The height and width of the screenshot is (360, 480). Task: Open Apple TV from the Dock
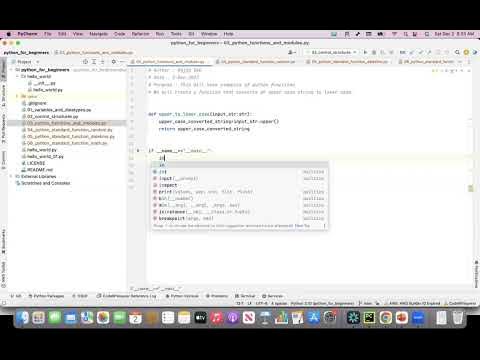(x=200, y=318)
